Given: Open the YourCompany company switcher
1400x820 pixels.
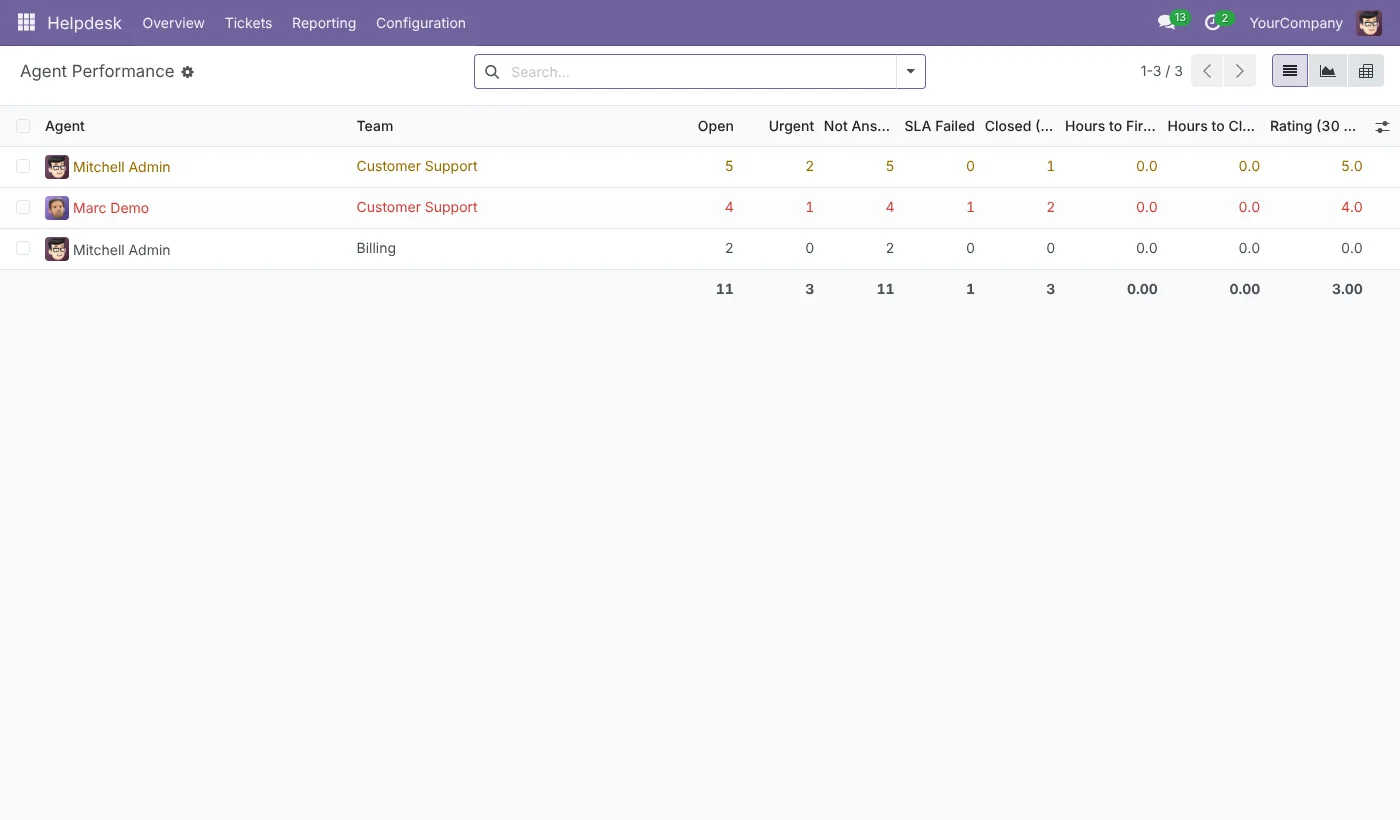Looking at the screenshot, I should click(1296, 23).
